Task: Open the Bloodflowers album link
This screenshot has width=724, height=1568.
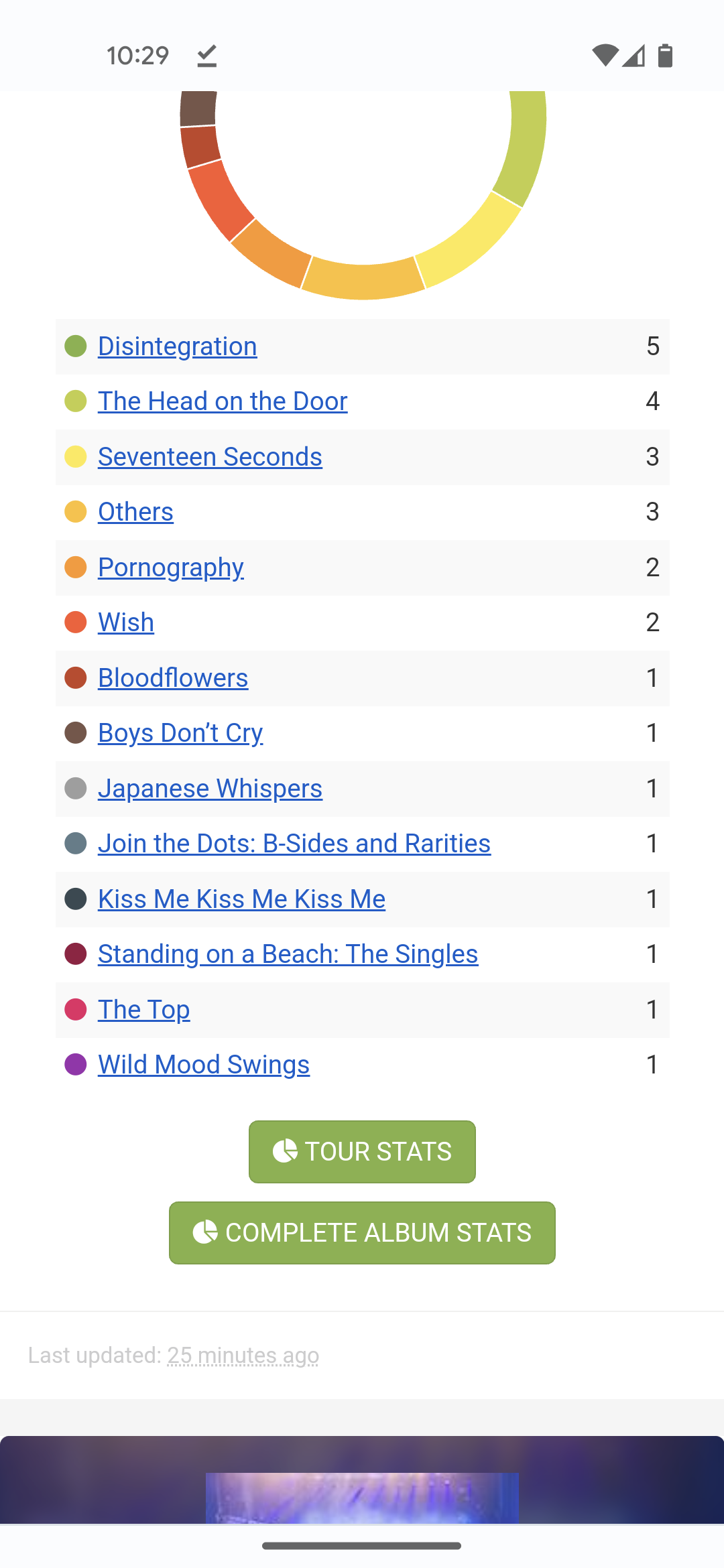Action: 173,678
